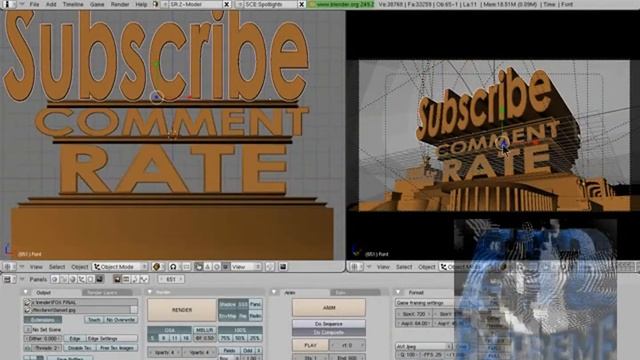Open the Timeline menu
This screenshot has height=360, width=640.
tap(73, 4)
